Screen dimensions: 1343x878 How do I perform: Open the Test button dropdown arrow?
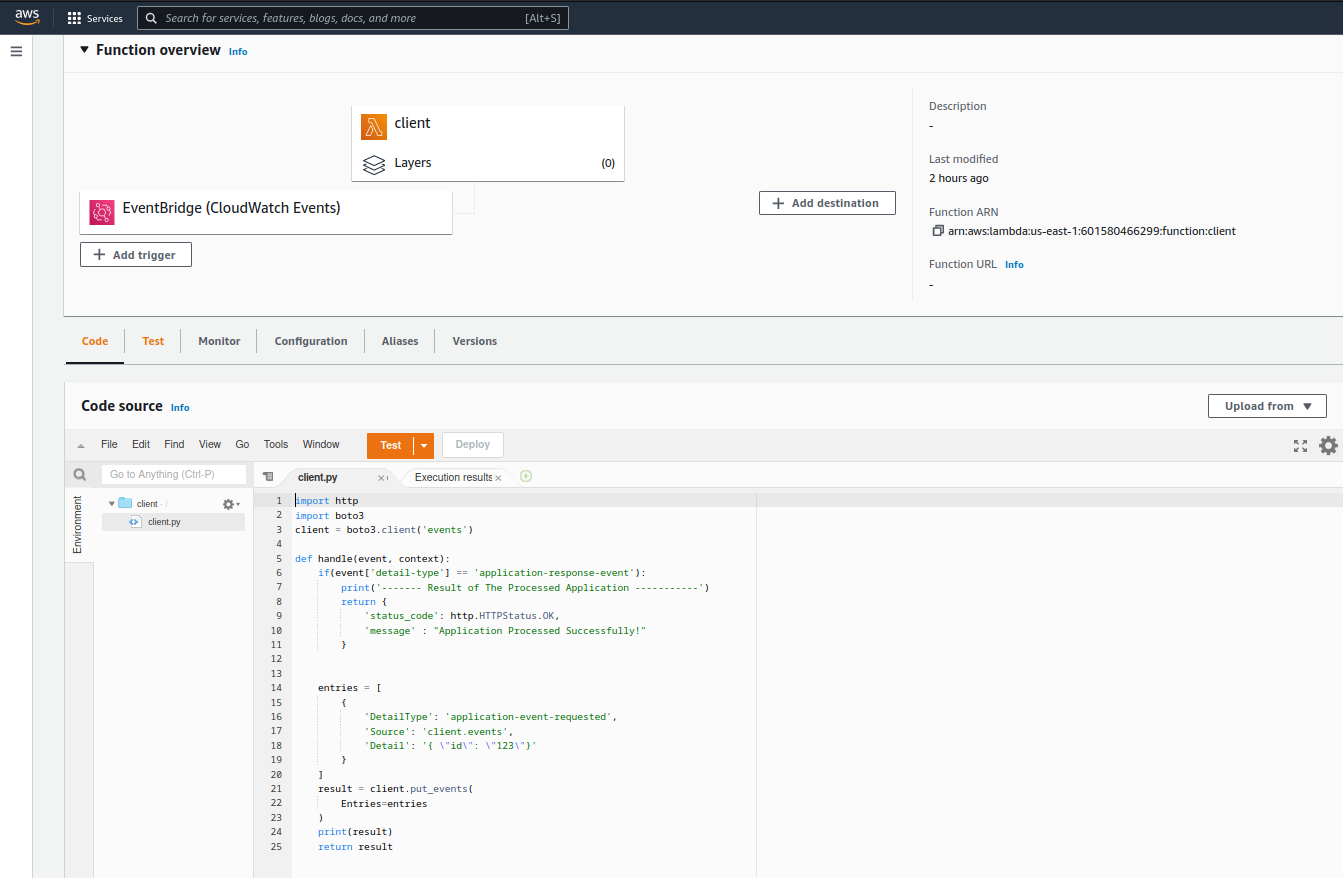pos(424,446)
